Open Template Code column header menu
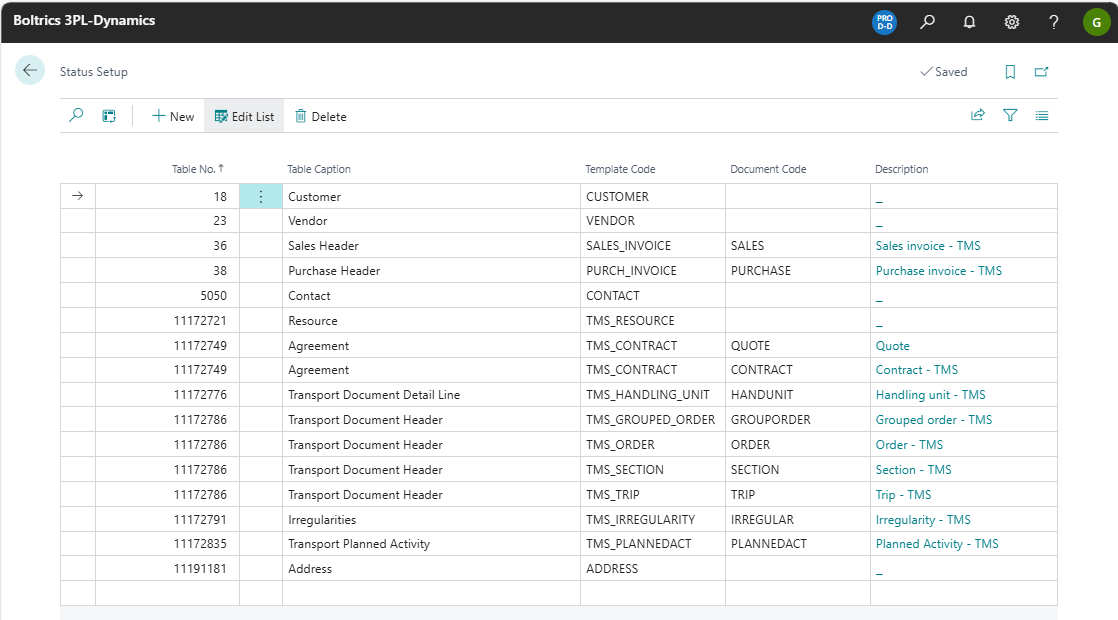The width and height of the screenshot is (1118, 620). 620,169
